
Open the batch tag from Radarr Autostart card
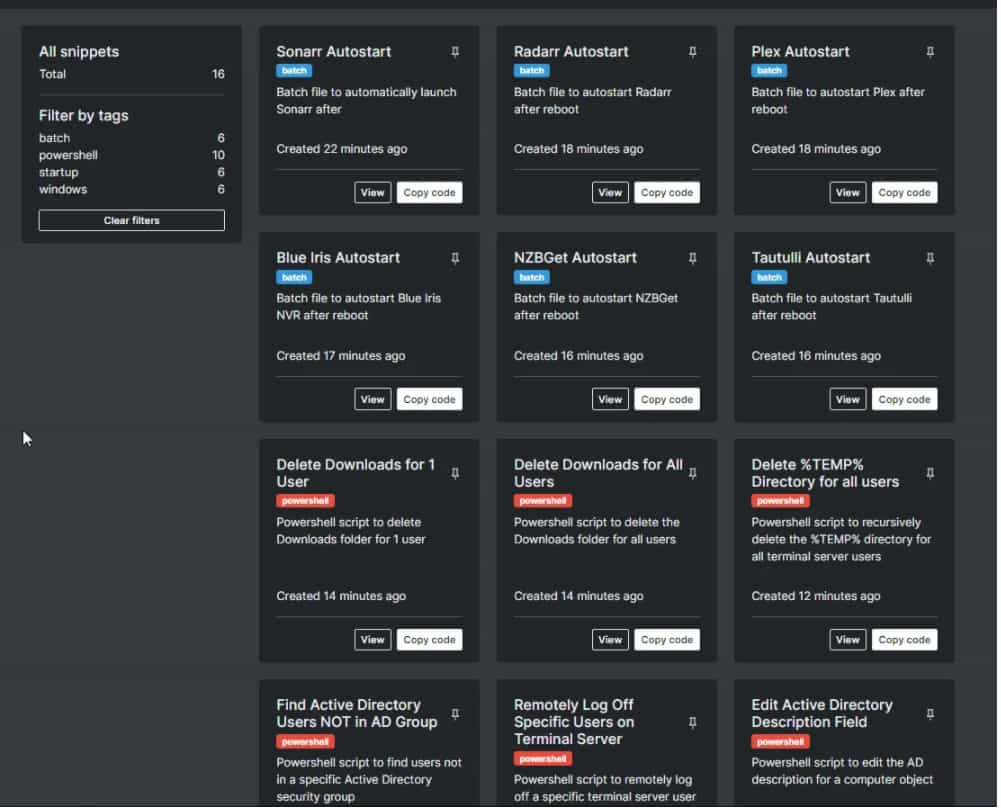click(x=531, y=70)
